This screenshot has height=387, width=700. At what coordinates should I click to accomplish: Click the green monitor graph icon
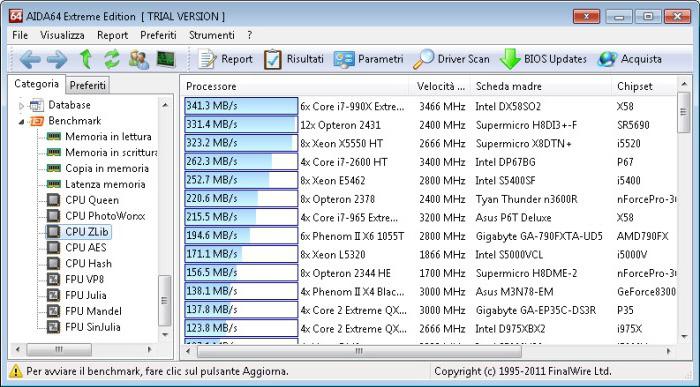166,59
